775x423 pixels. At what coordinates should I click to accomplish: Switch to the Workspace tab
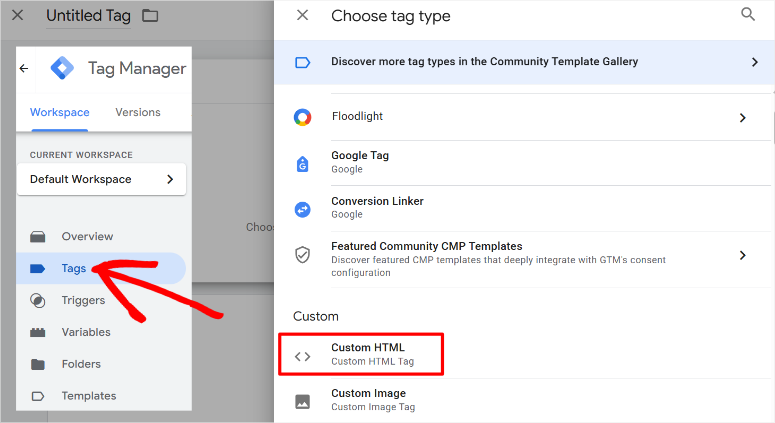click(59, 112)
